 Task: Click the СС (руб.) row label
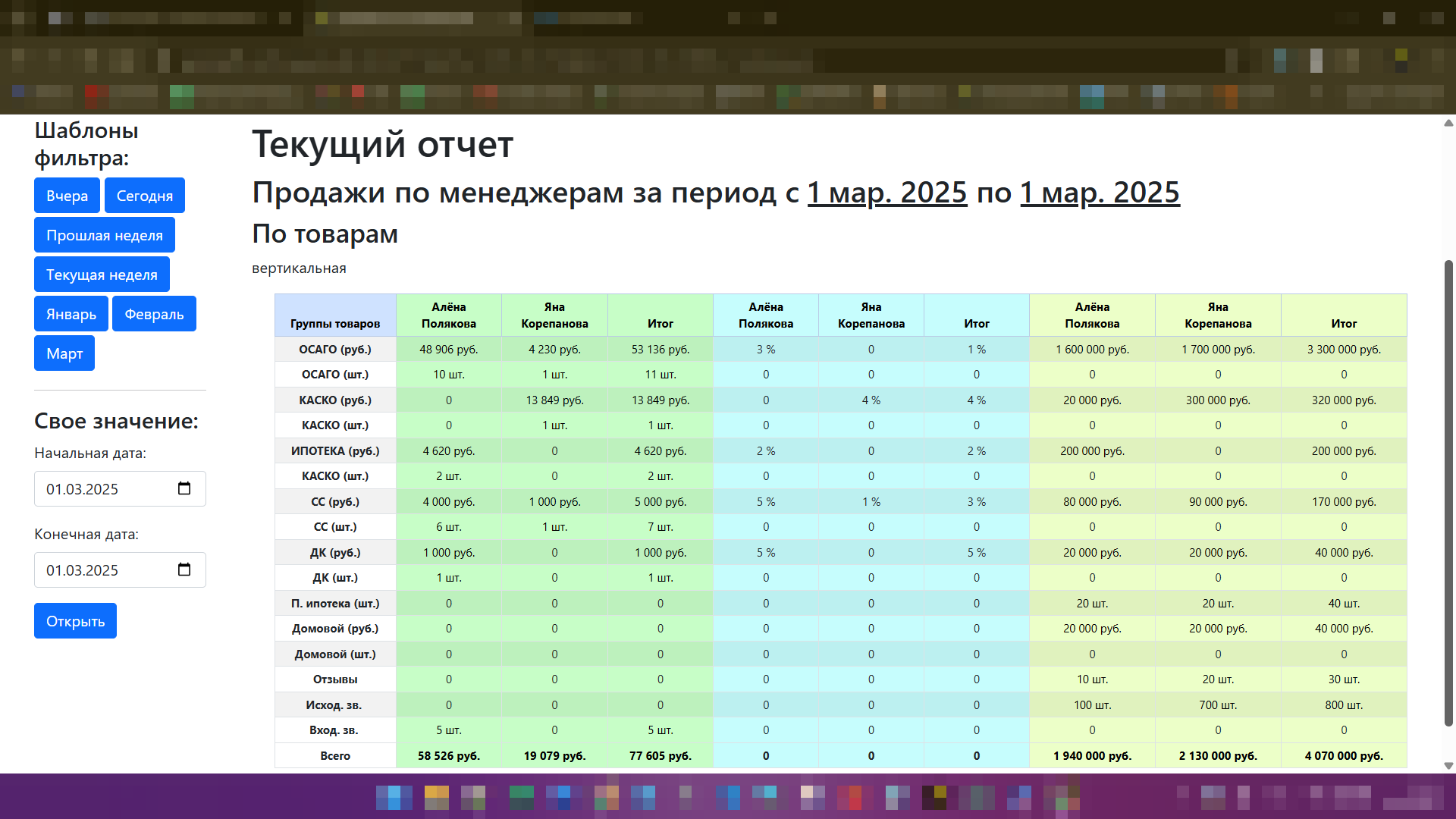pyautogui.click(x=335, y=502)
